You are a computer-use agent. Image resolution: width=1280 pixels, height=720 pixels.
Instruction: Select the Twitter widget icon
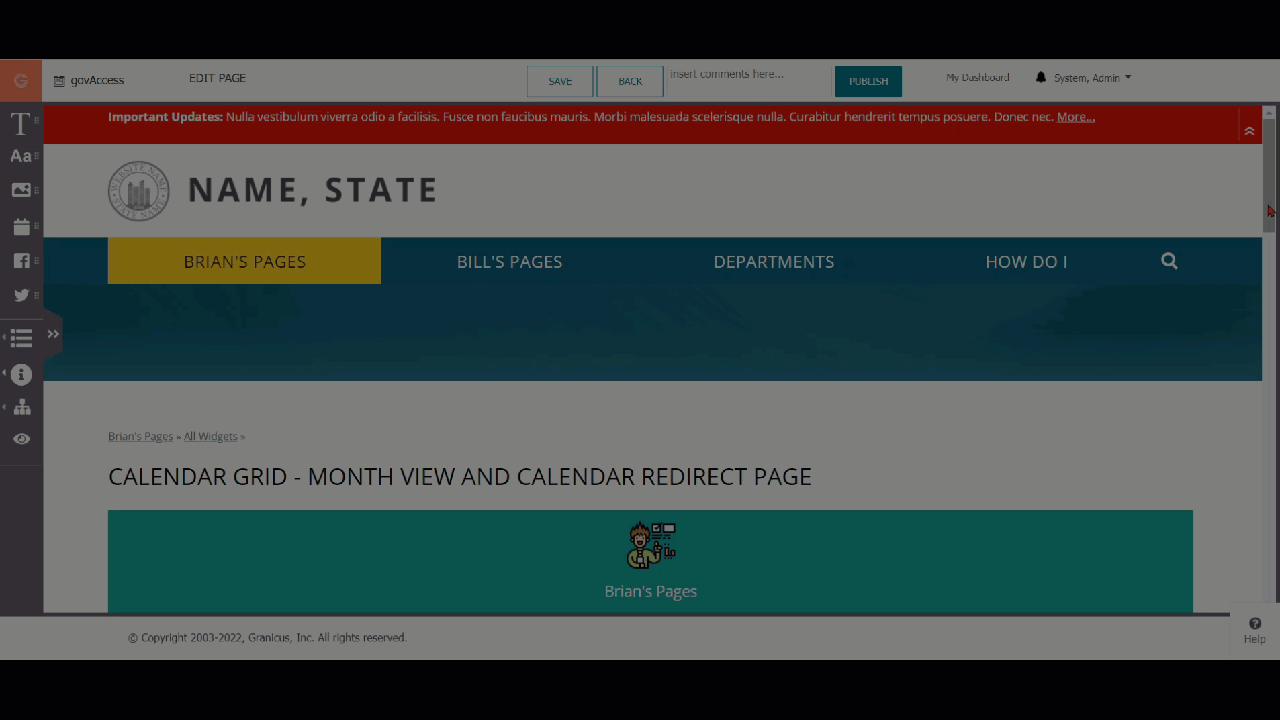(x=20, y=295)
